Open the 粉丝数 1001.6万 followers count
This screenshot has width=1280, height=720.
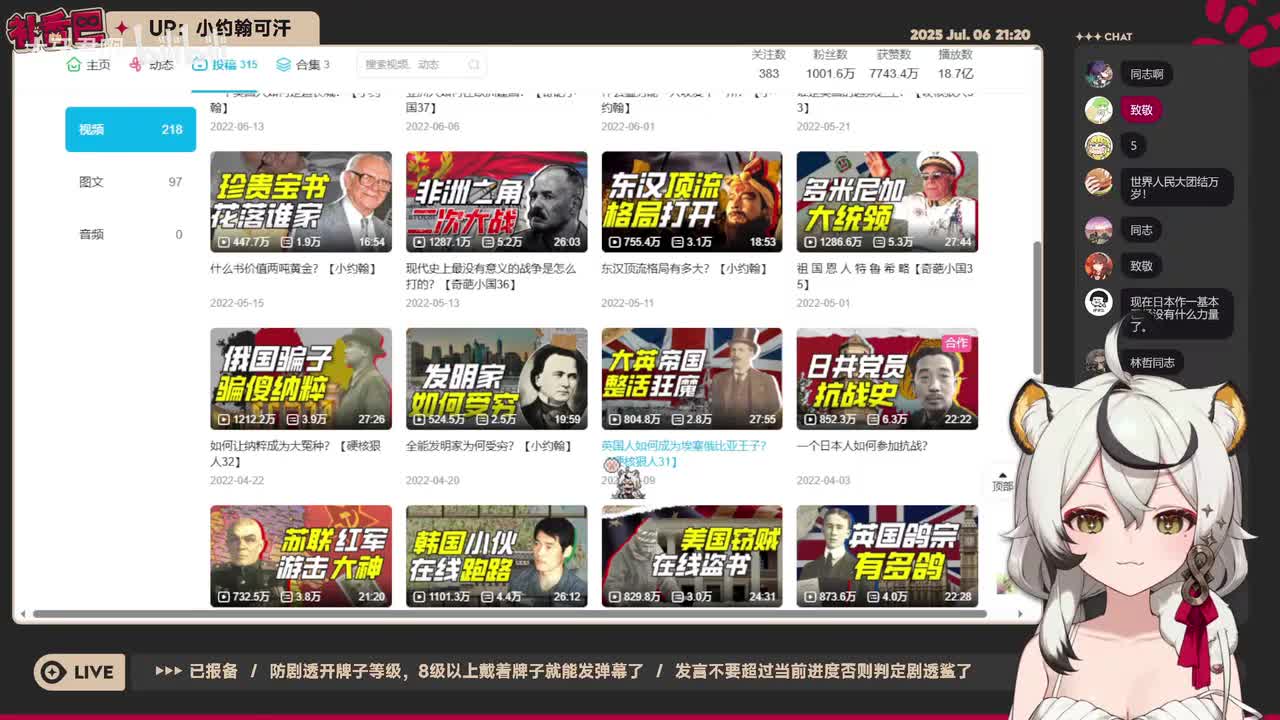click(830, 64)
